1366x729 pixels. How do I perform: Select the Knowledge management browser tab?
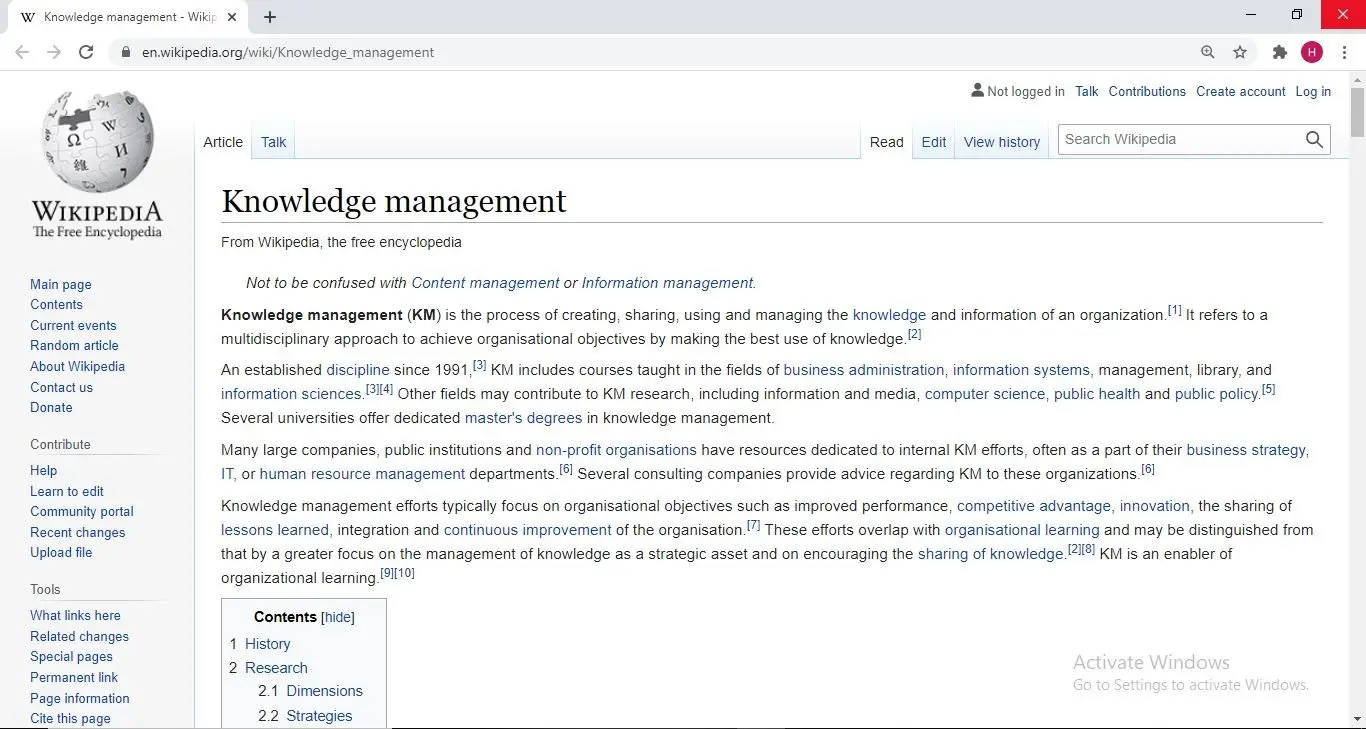(x=130, y=17)
